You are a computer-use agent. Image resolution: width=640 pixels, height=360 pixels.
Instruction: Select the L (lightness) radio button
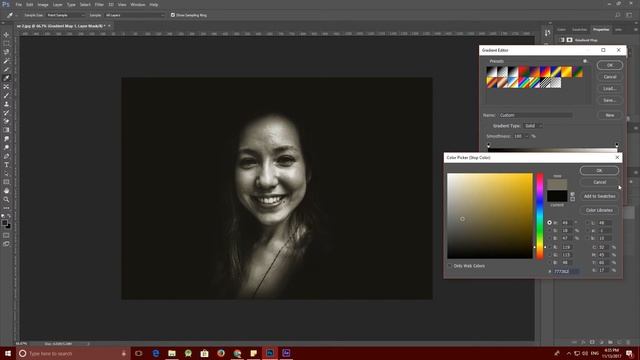(x=588, y=223)
